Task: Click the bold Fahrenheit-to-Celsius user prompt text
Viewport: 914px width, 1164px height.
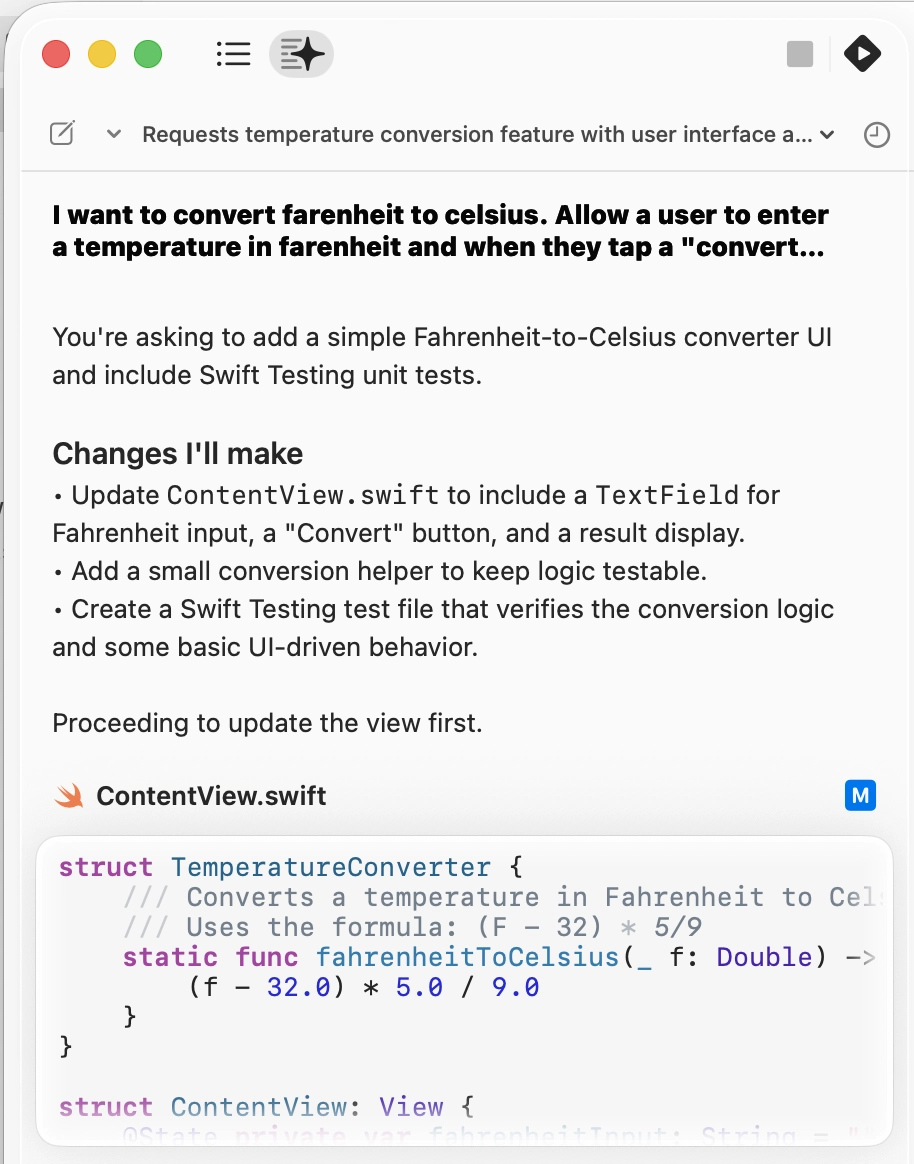Action: pos(440,230)
